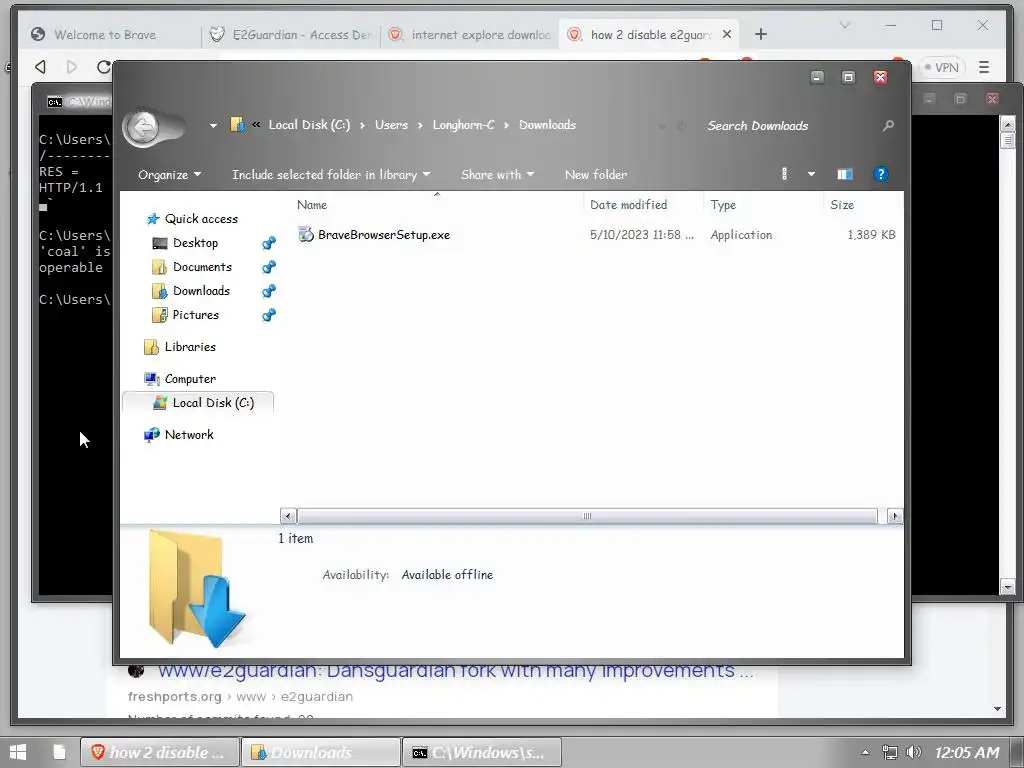Switch to Welcome to Brave tab
1024x768 pixels.
[x=104, y=35]
